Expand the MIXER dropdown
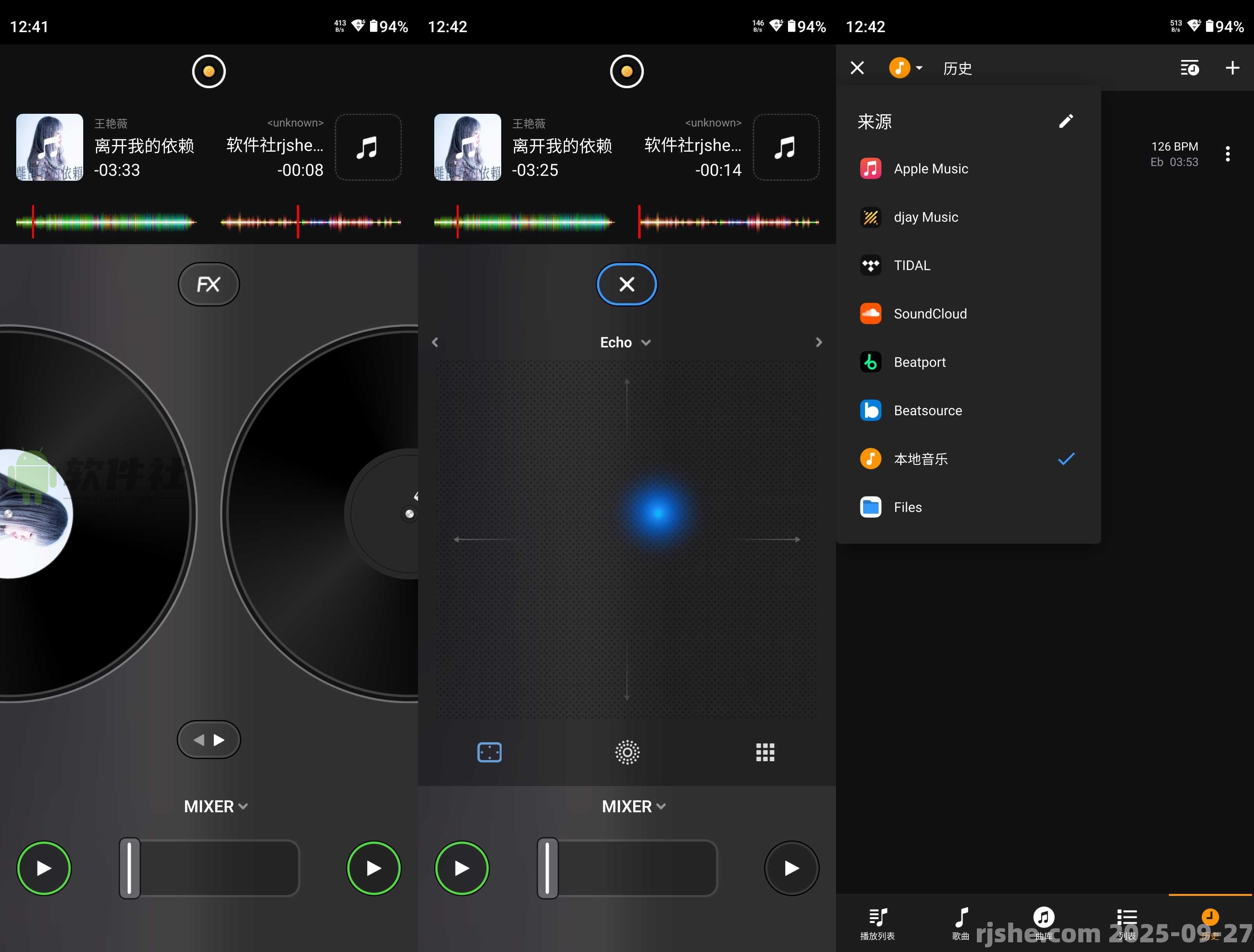This screenshot has width=1254, height=952. [x=216, y=806]
